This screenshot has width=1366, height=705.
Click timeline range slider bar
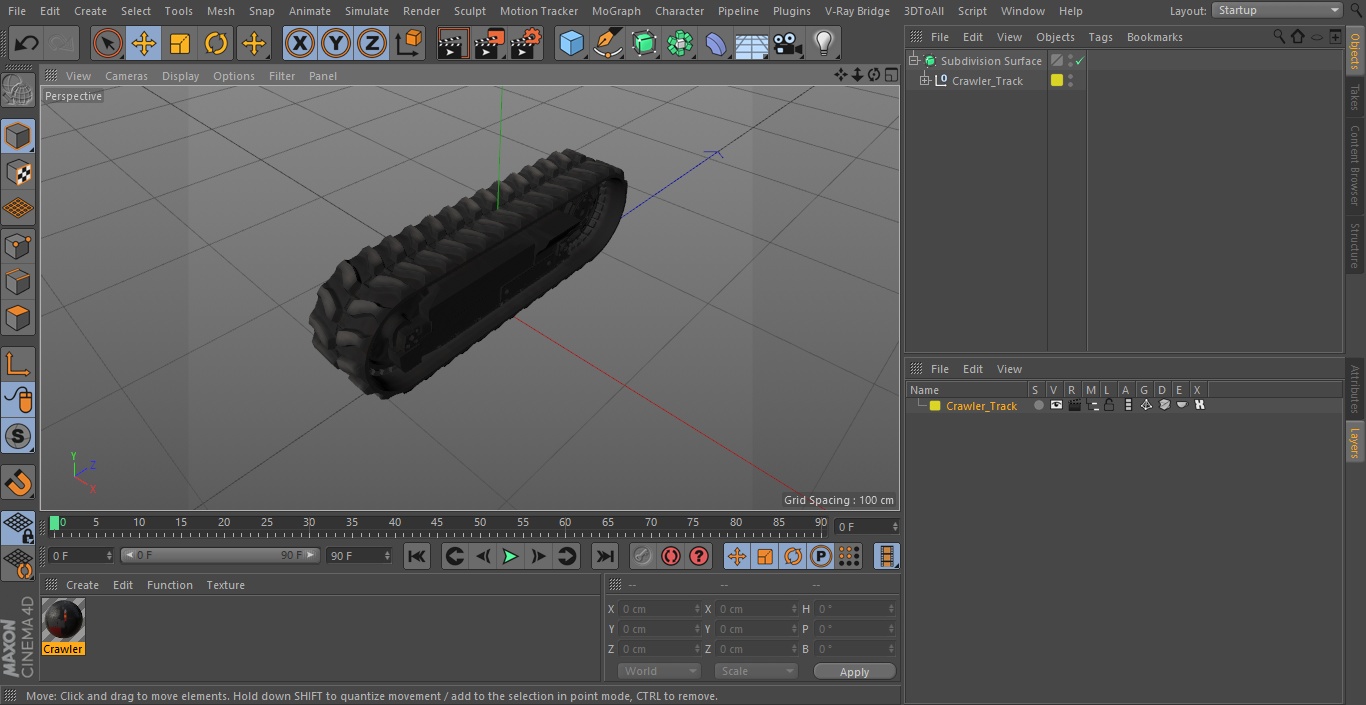220,555
